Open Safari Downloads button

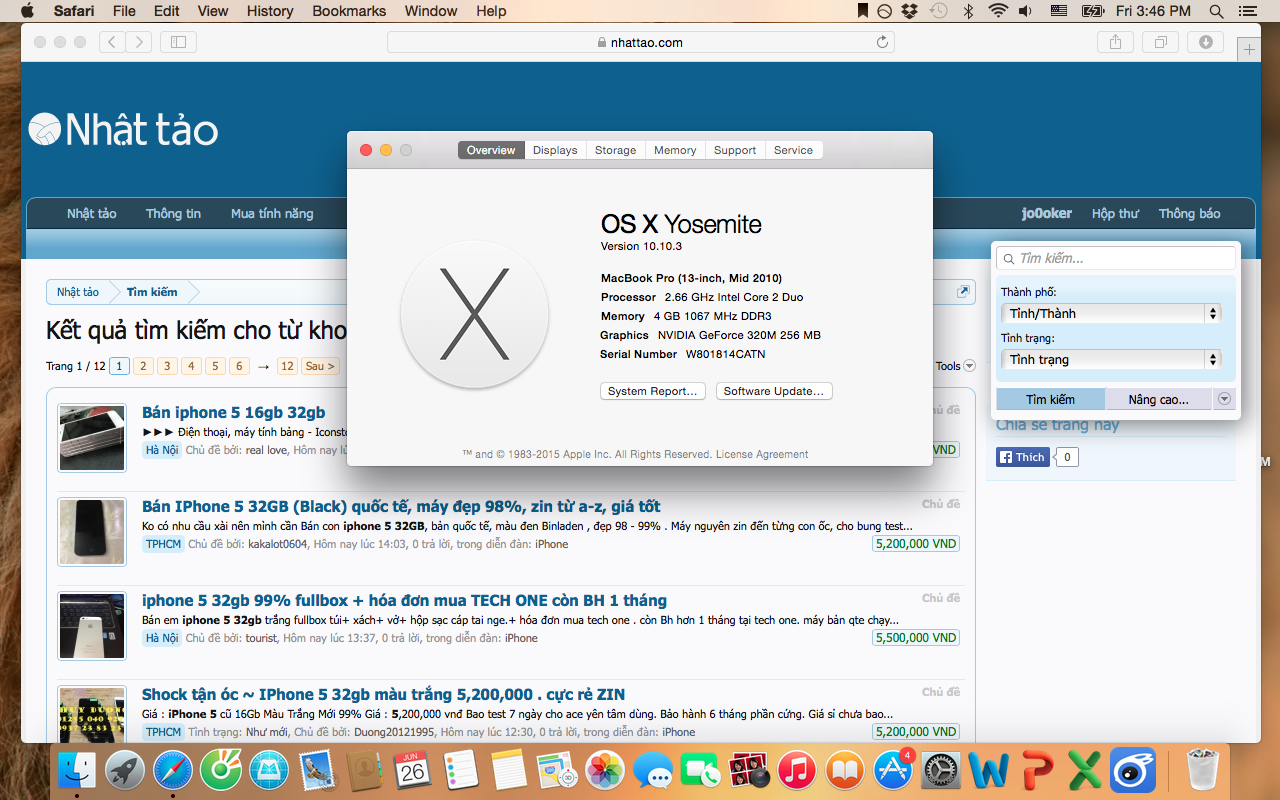point(1205,42)
